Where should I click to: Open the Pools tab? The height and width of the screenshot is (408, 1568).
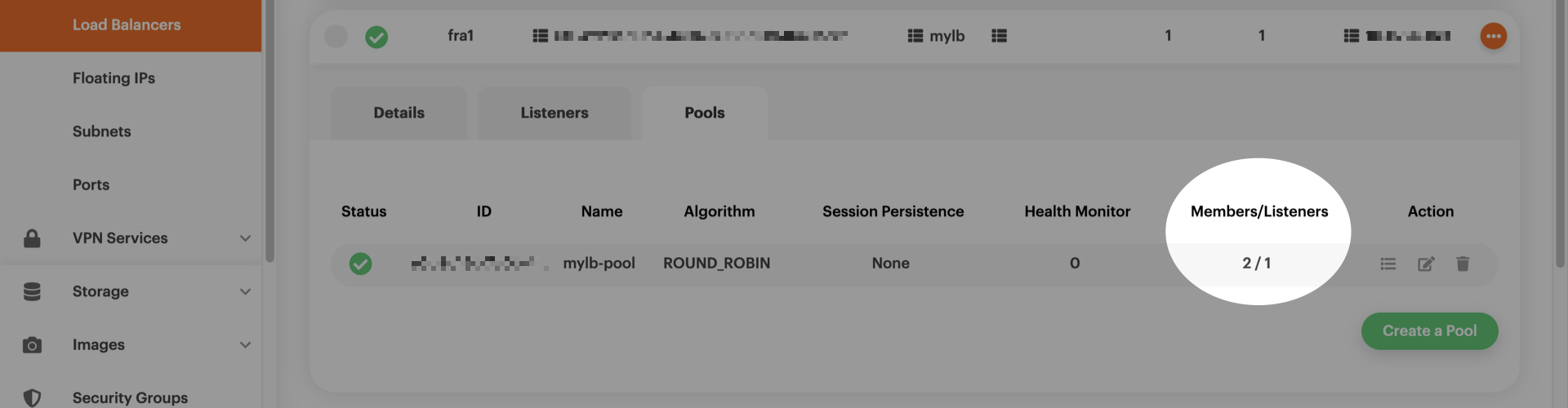[x=704, y=113]
